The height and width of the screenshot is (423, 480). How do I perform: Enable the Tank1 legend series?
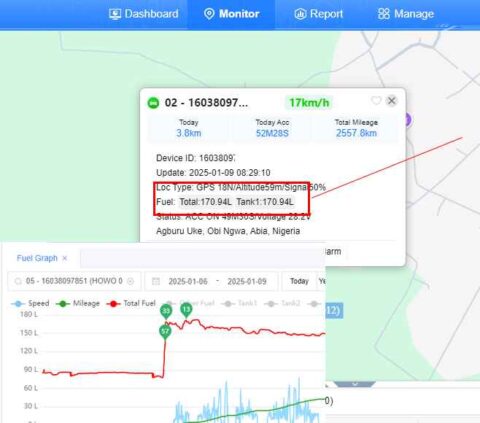tap(240, 303)
